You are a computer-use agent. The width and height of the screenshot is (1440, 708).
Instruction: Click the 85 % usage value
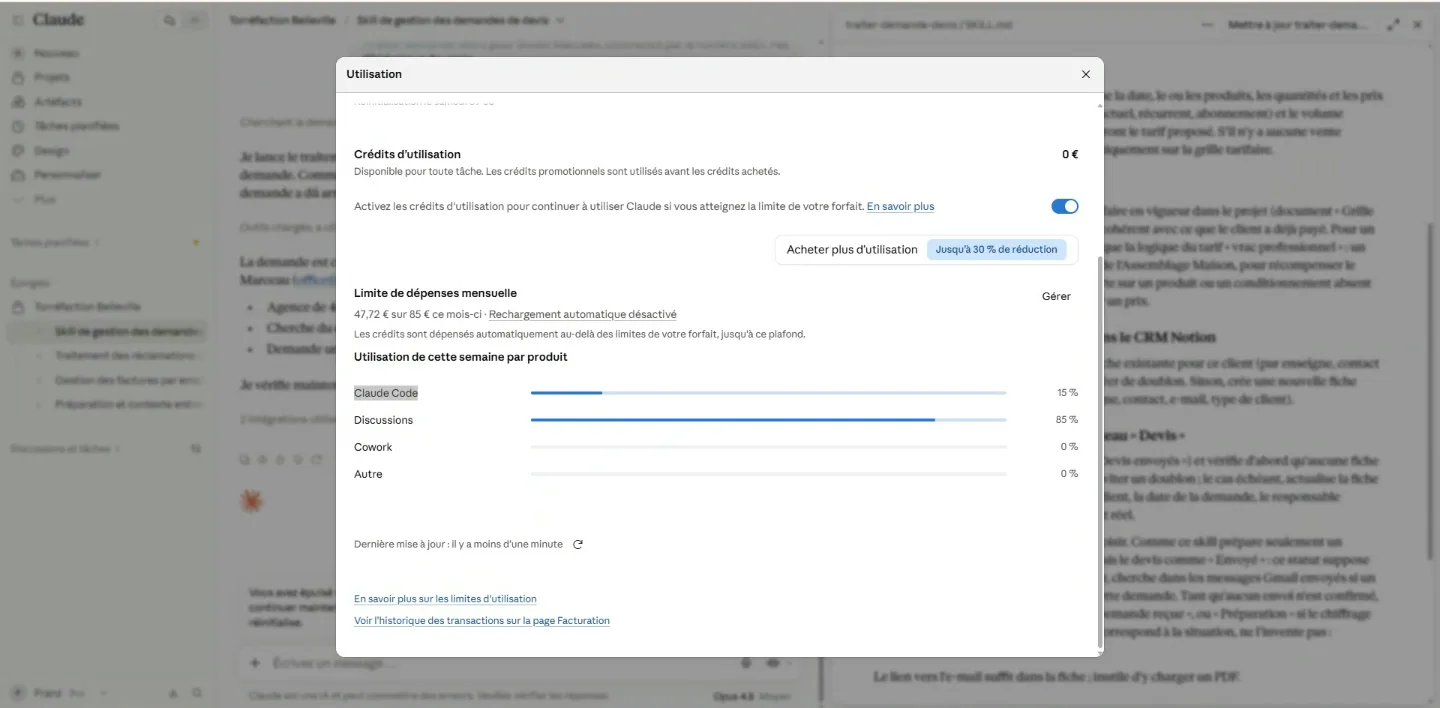[1067, 420]
